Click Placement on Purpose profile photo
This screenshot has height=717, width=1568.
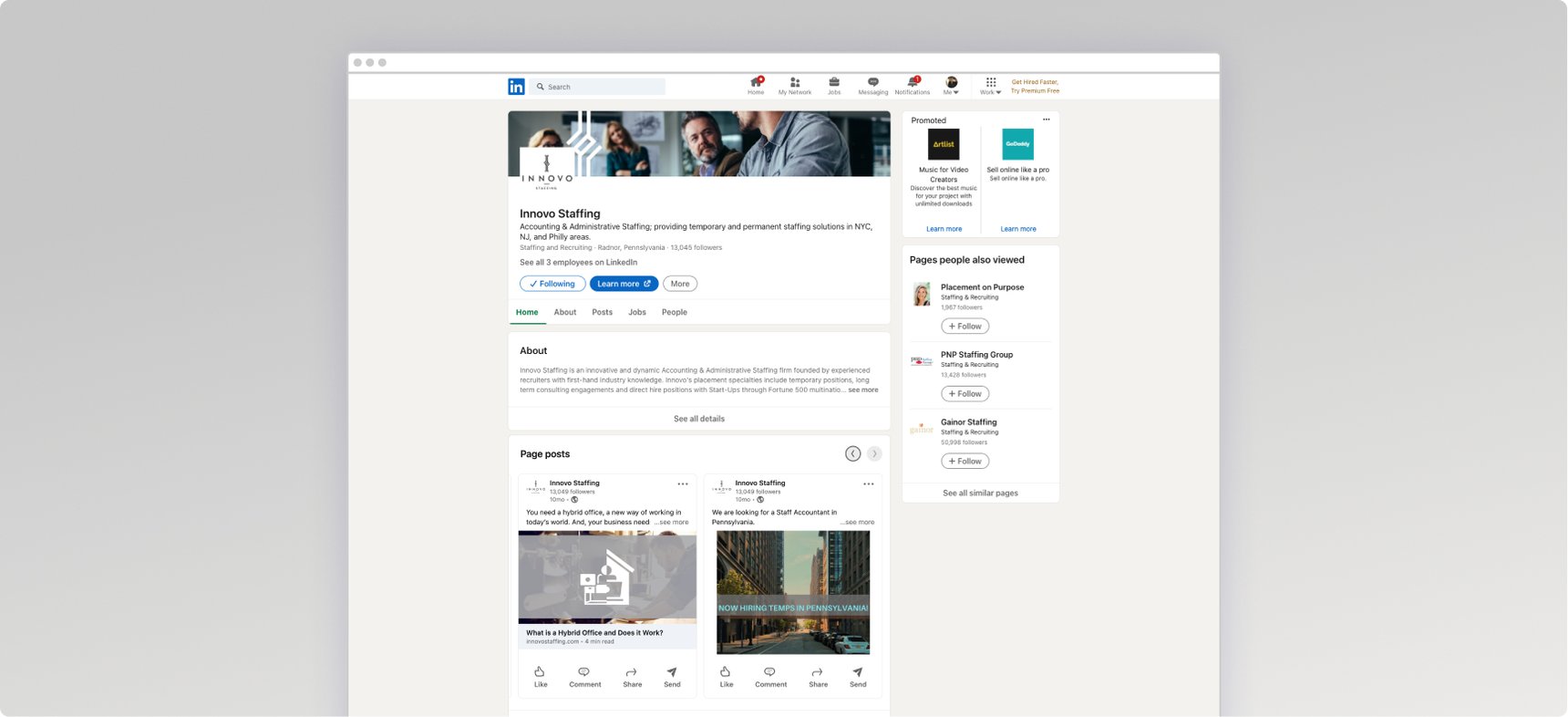point(922,294)
